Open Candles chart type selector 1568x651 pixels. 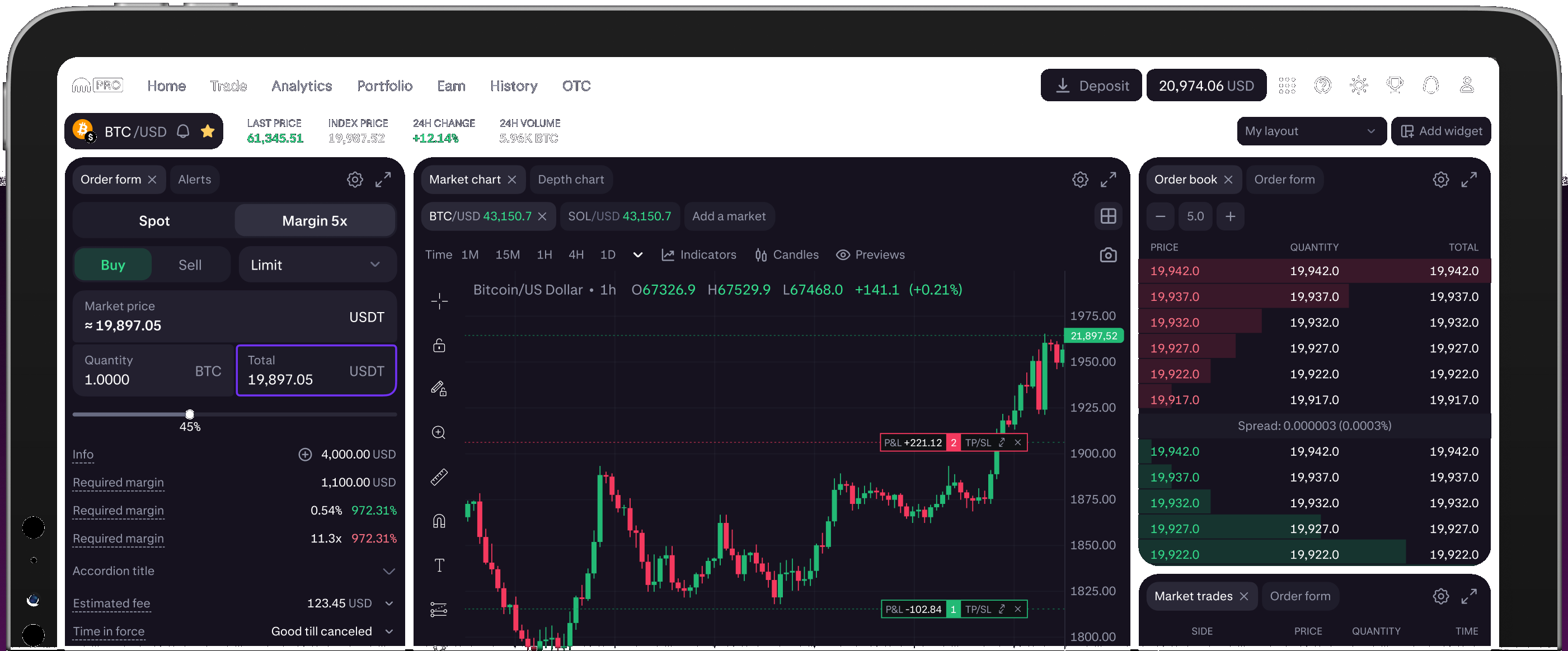[786, 255]
